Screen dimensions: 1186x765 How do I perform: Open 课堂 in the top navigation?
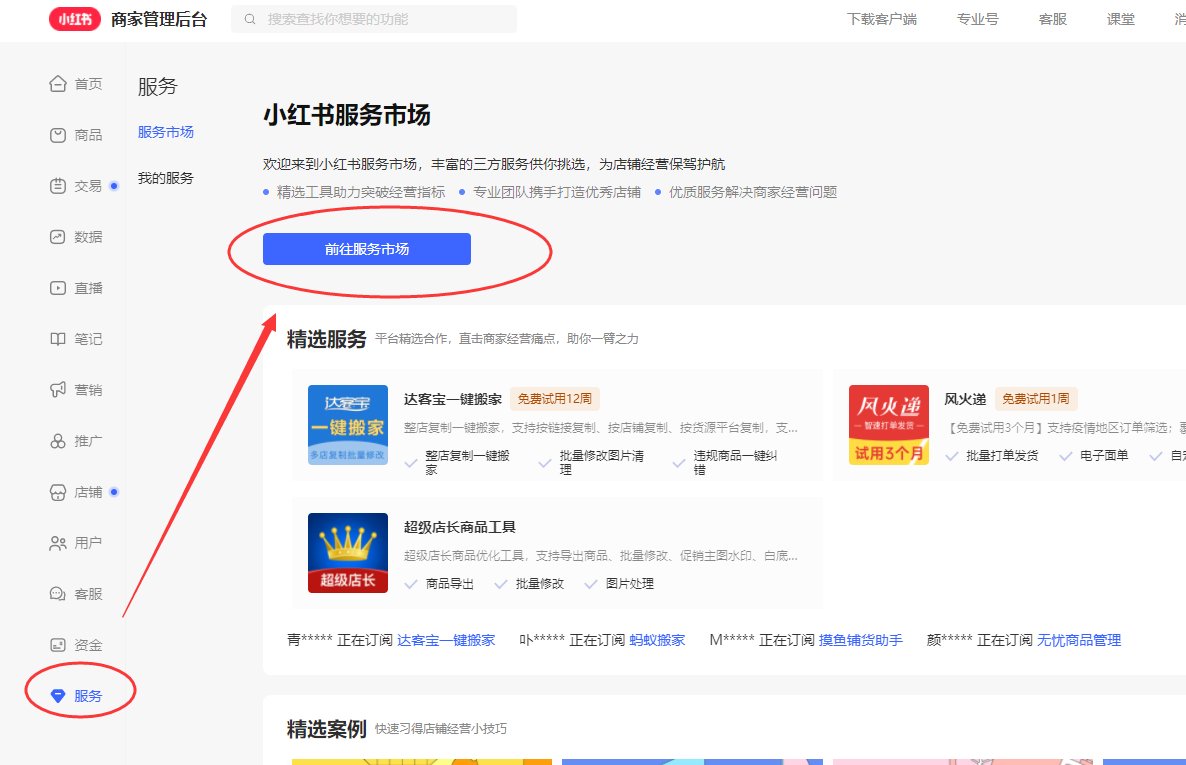[x=1121, y=19]
